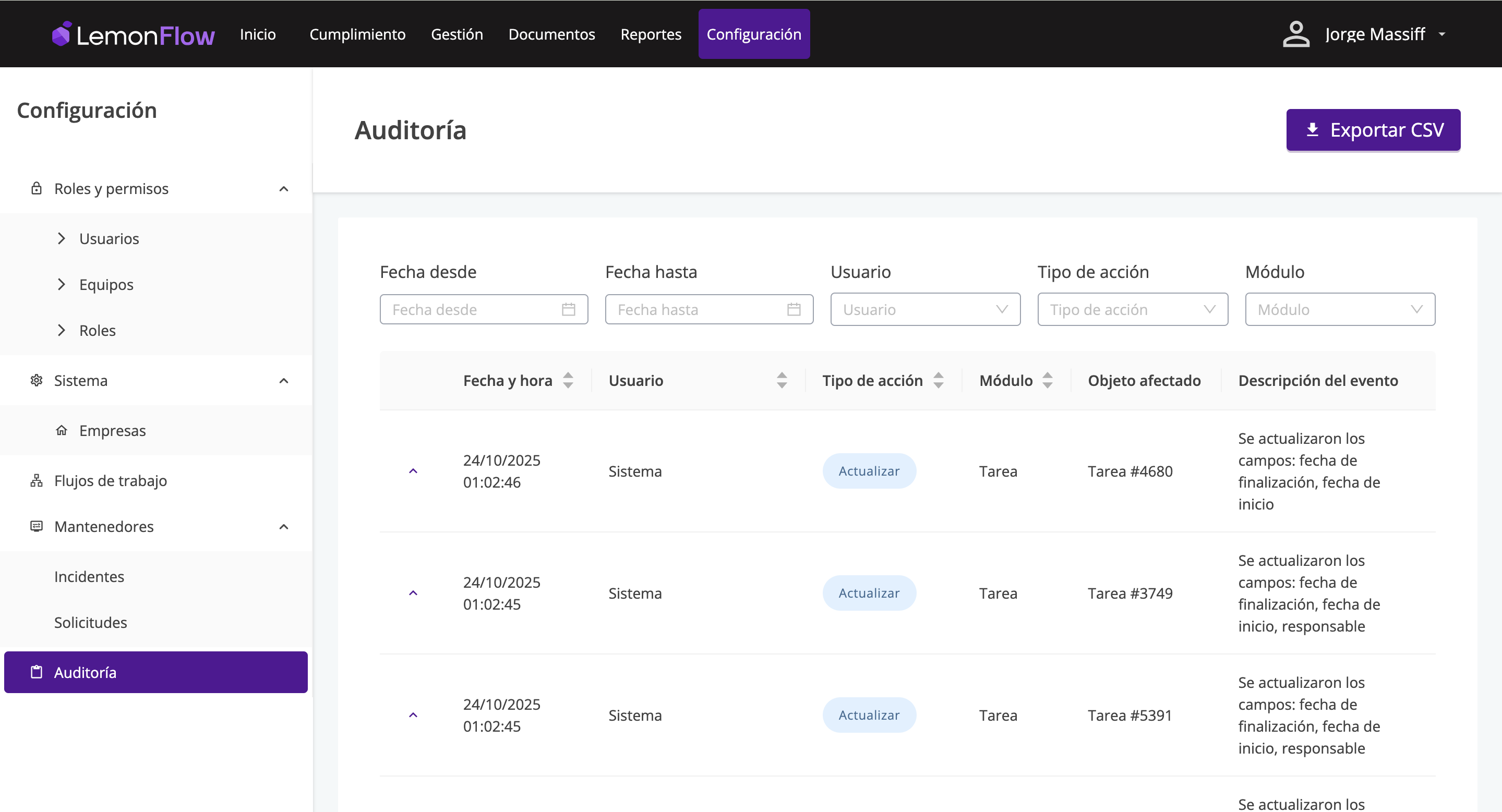Go to the Reportes menu
Screen dimensions: 1502x812
pos(651,34)
